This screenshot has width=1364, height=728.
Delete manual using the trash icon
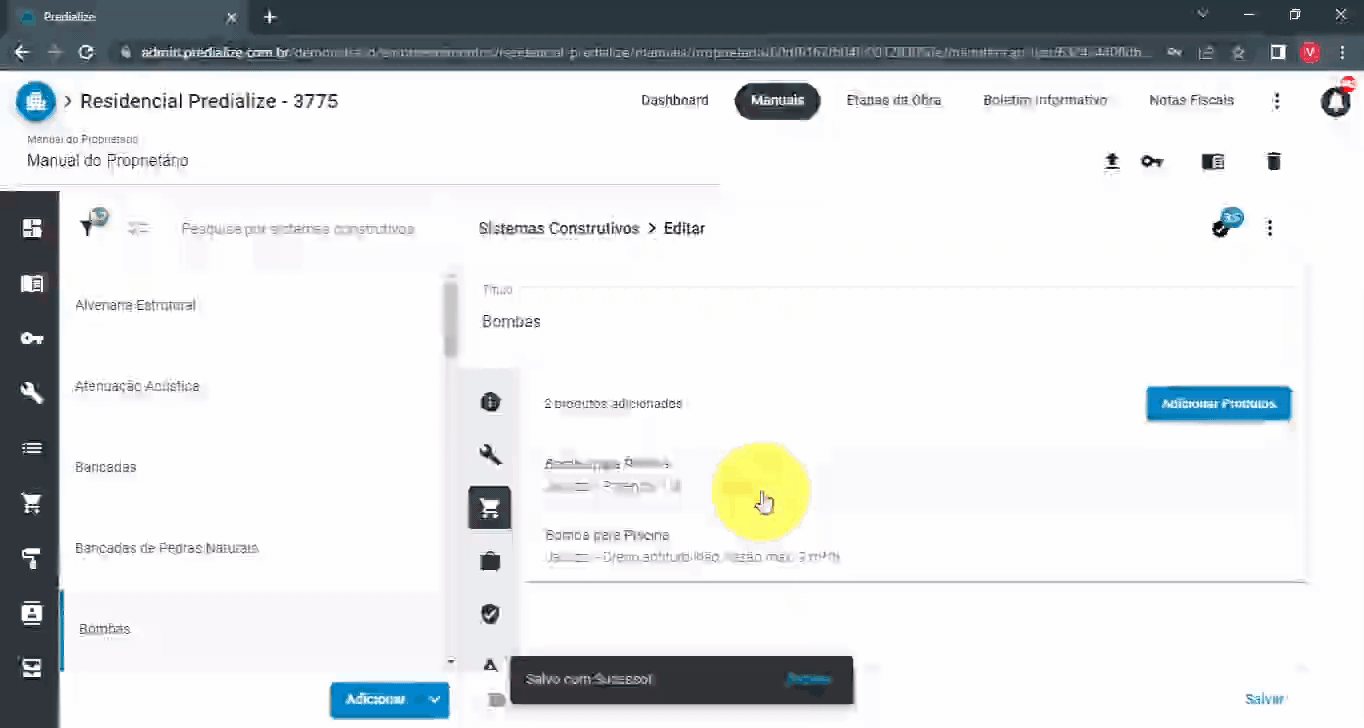1273,161
